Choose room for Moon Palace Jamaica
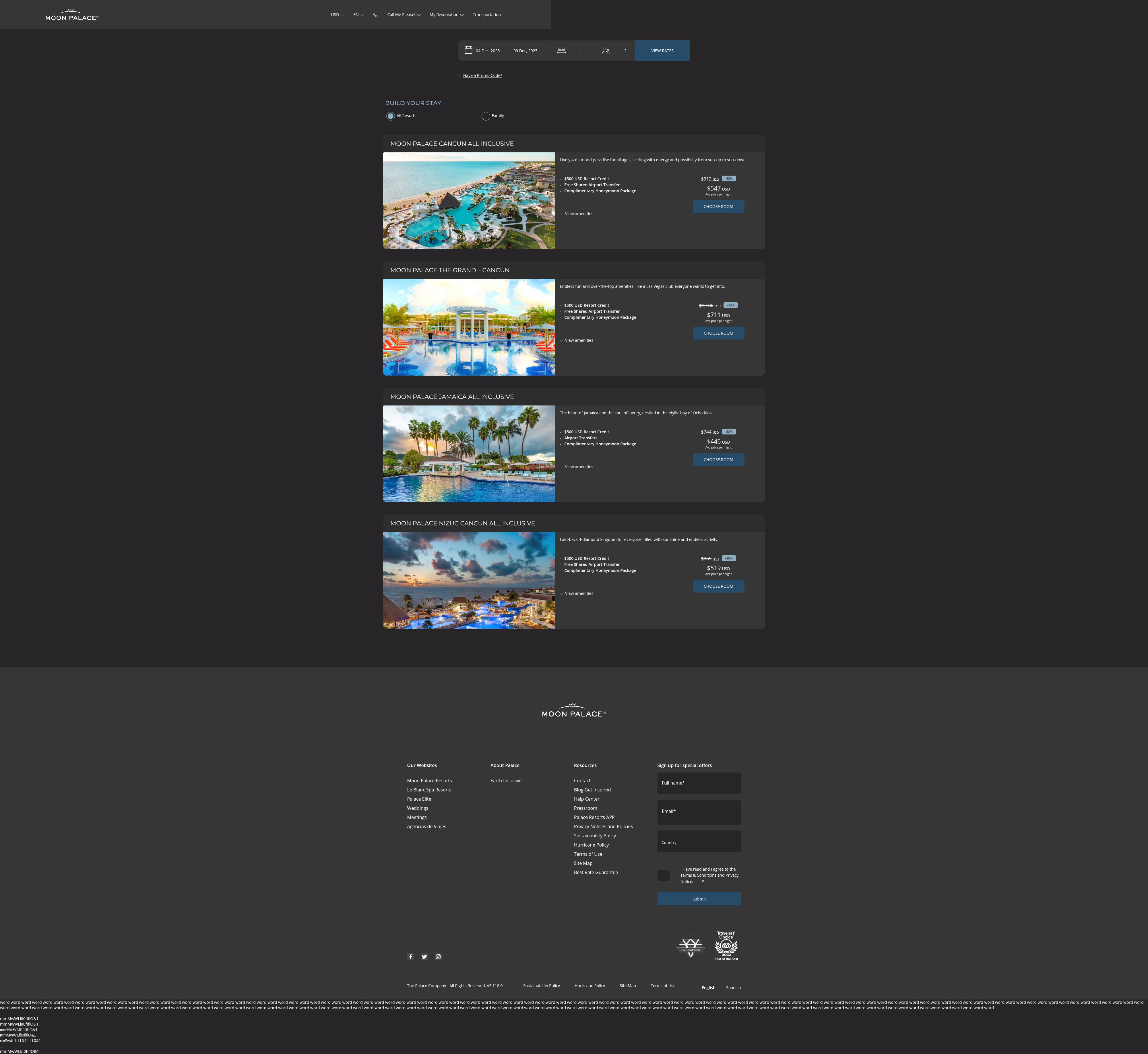 (x=719, y=460)
